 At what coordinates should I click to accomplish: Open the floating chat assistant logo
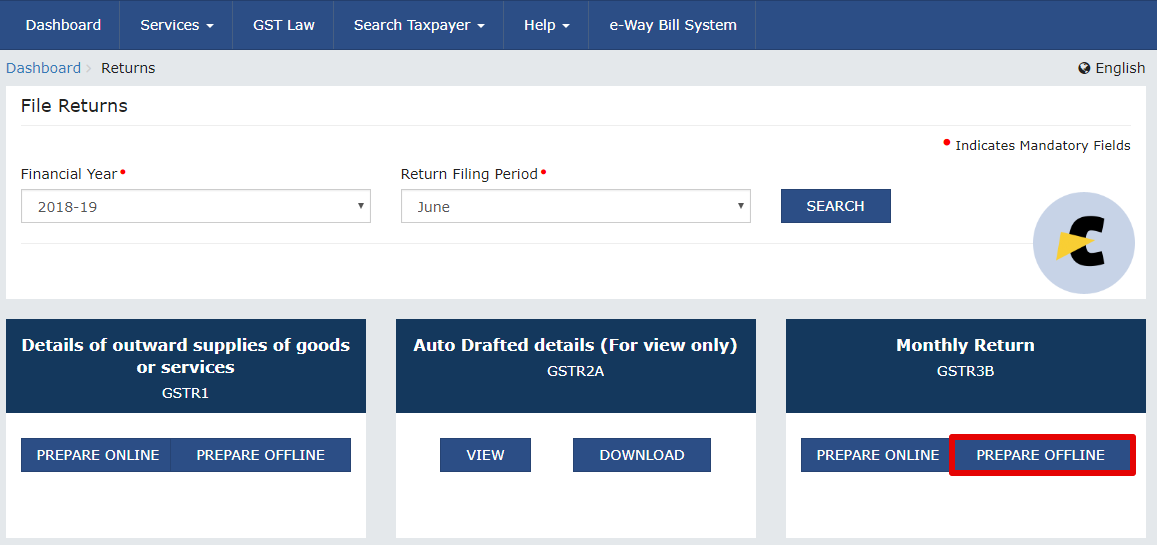pos(1083,243)
